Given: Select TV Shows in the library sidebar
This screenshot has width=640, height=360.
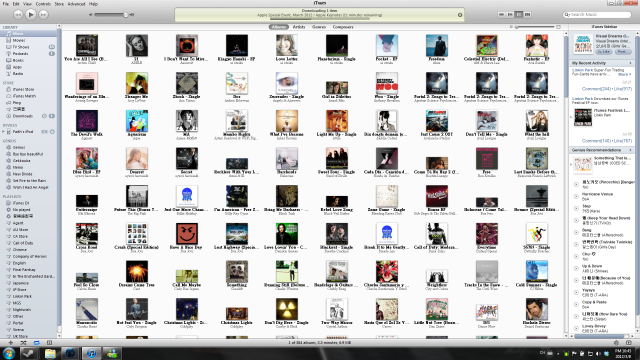Looking at the screenshot, I should pos(29,47).
